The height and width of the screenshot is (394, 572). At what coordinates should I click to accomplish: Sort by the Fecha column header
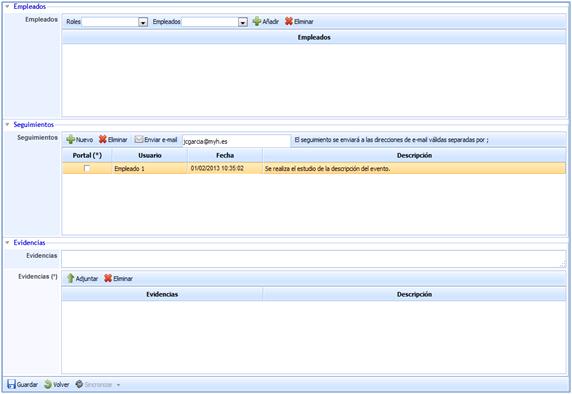pyautogui.click(x=225, y=155)
